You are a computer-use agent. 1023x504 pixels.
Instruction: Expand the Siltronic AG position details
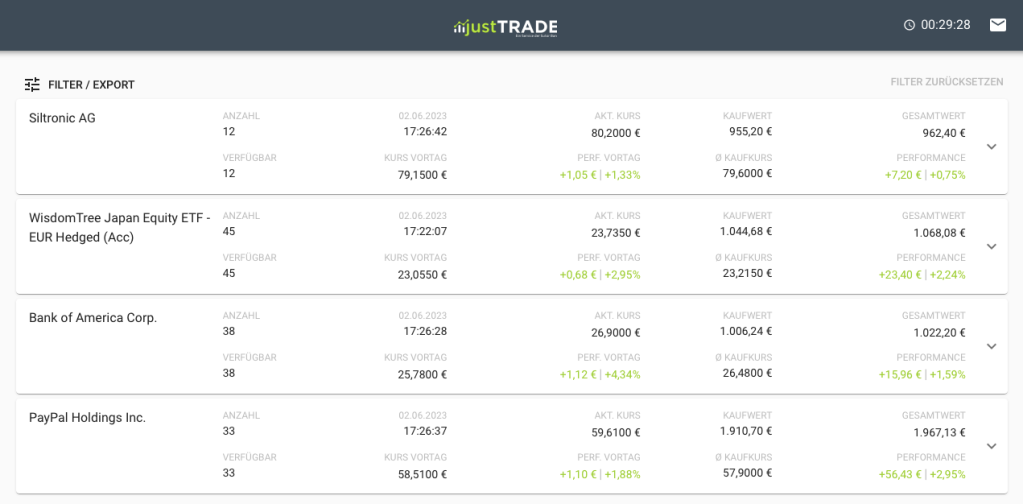991,146
